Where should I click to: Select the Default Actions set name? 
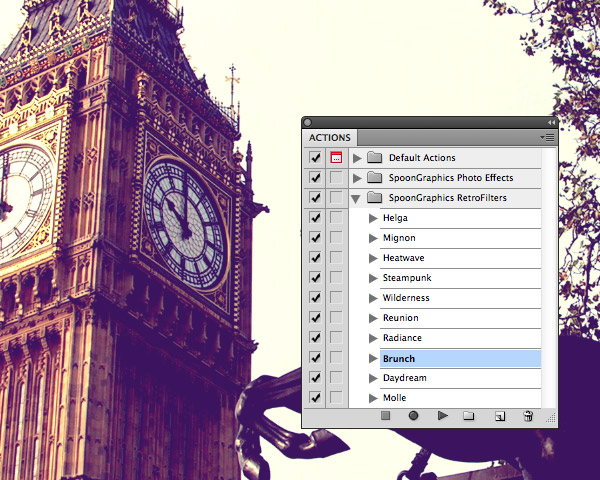(x=422, y=158)
